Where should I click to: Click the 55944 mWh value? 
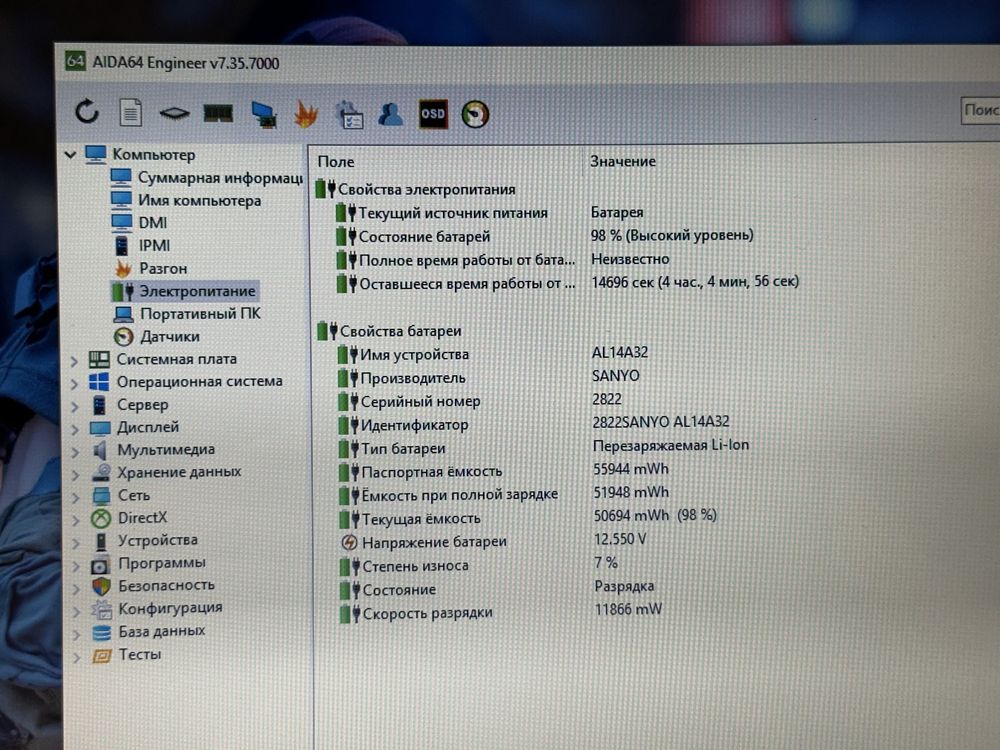(x=631, y=469)
